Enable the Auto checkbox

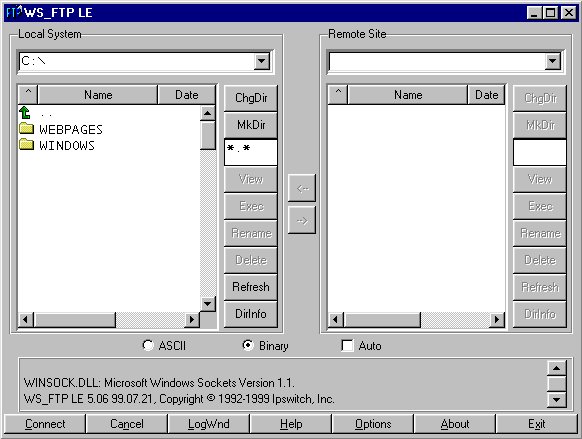[x=347, y=345]
